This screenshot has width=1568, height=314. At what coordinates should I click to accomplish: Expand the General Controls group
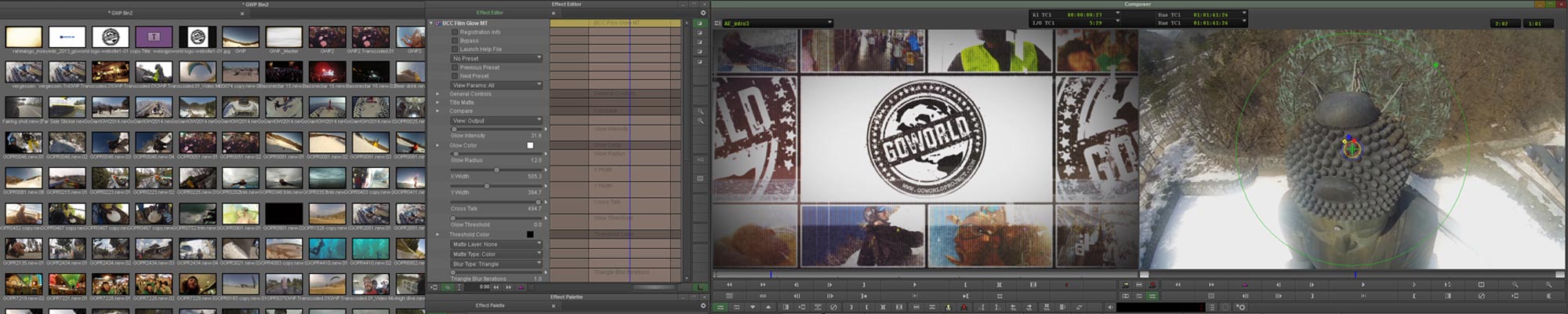[437, 94]
